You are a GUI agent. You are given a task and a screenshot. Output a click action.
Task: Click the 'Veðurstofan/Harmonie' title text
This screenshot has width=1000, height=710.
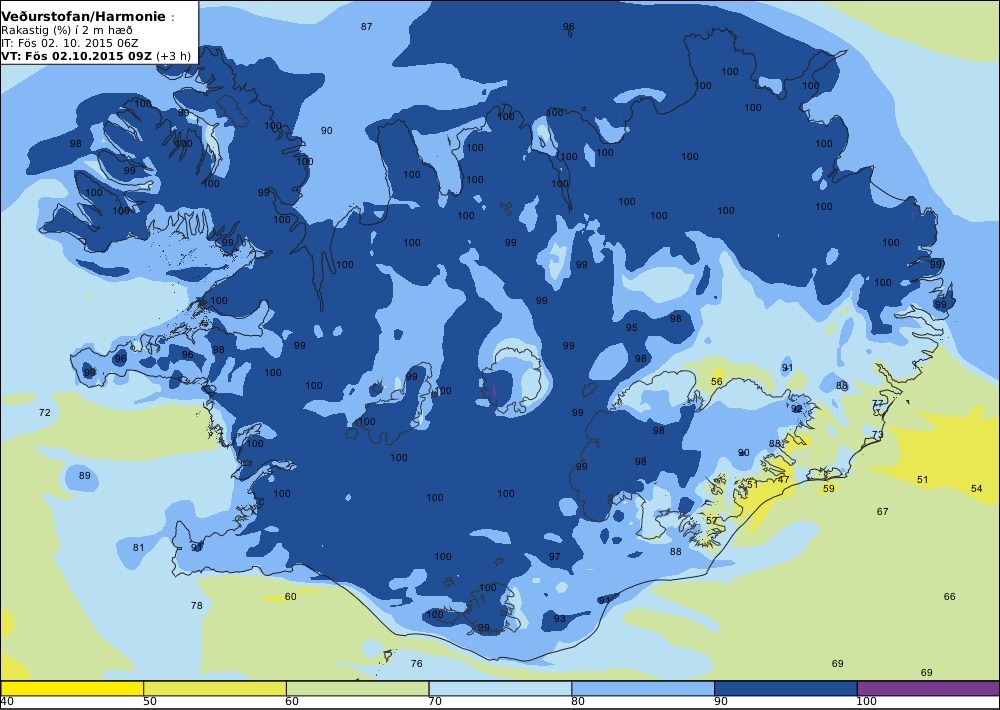pyautogui.click(x=84, y=17)
